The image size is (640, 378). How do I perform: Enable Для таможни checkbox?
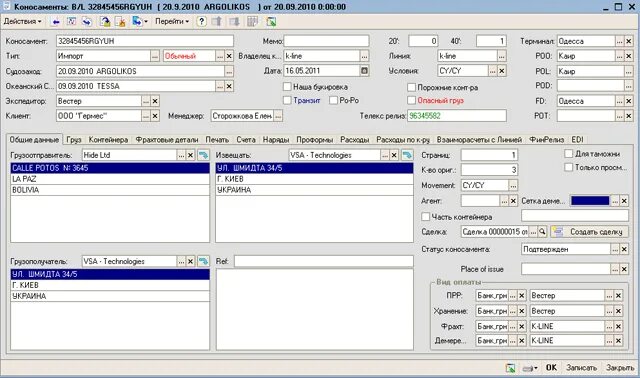pos(569,154)
